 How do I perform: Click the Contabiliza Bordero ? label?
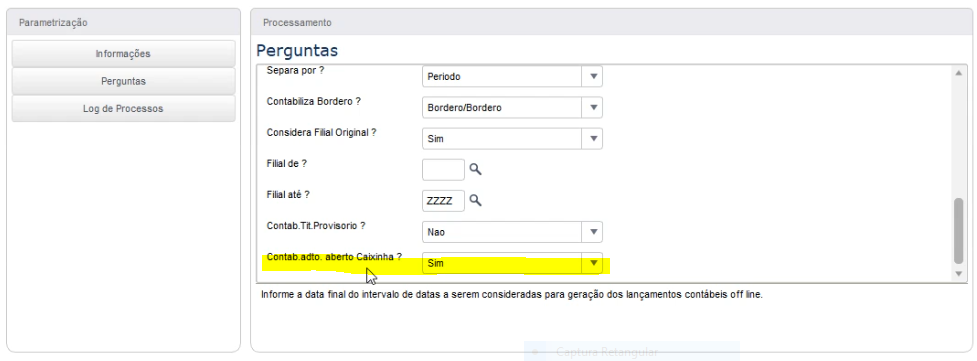[x=313, y=101]
